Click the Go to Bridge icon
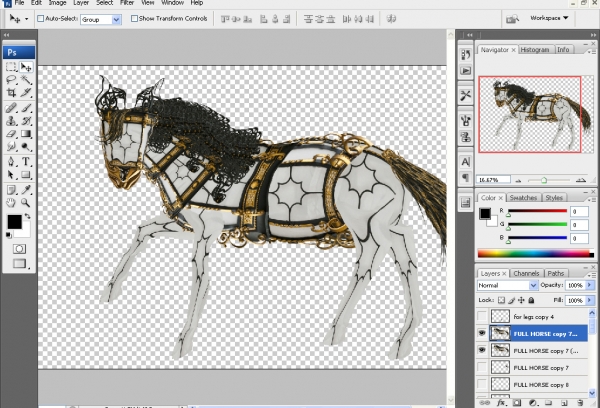600x408 pixels. 512,19
